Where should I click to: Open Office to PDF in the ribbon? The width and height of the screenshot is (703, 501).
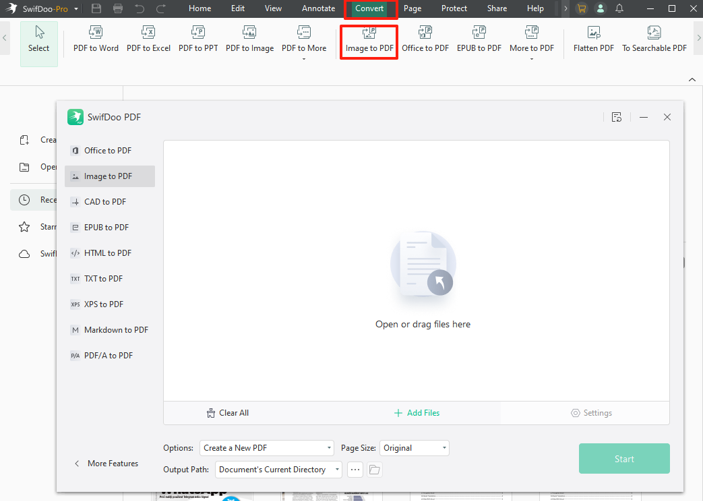[425, 39]
